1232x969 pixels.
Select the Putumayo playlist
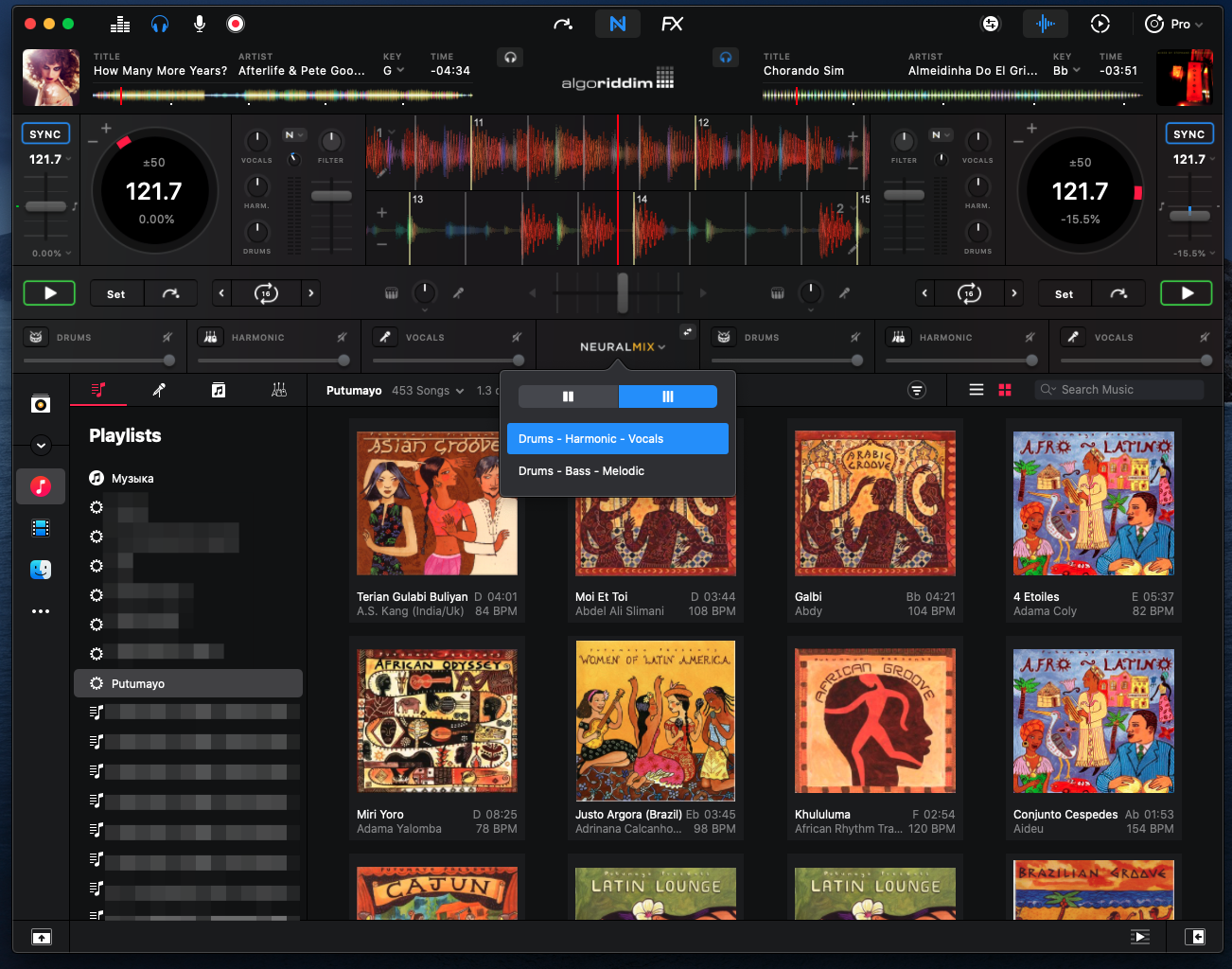point(188,684)
